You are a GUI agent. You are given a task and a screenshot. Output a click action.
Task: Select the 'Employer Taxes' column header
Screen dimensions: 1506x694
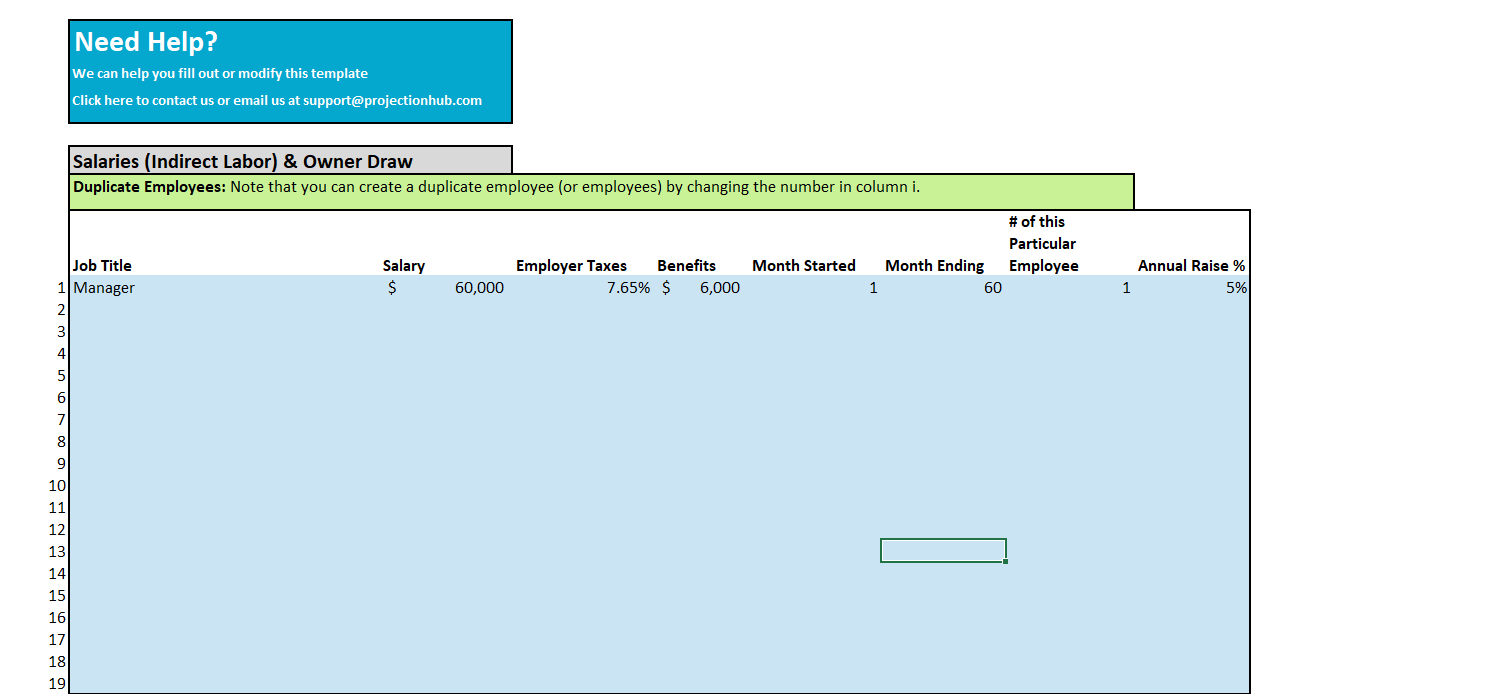tap(571, 265)
